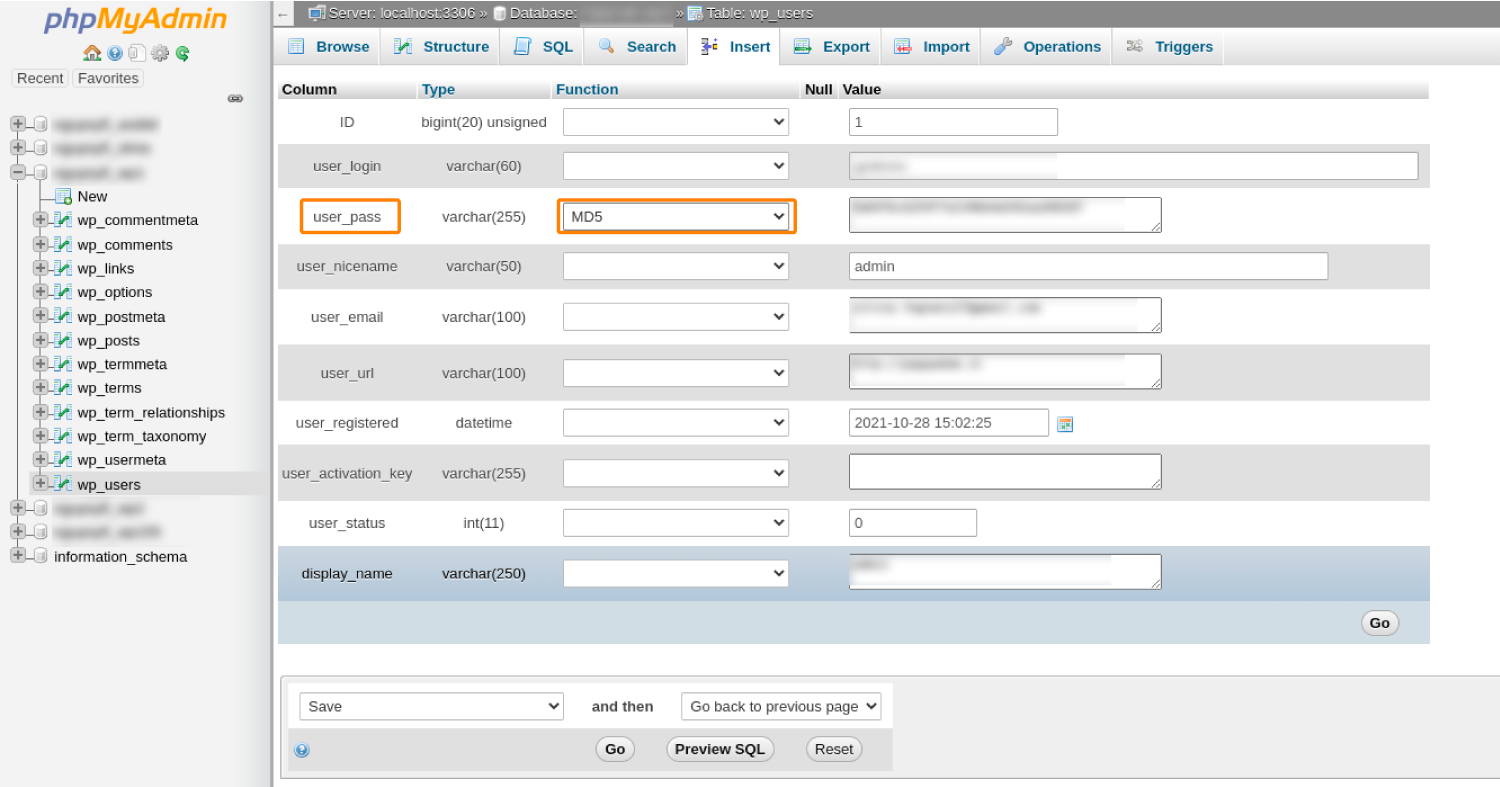Expand wp_term_relationships table node
1500x787 pixels.
coord(40,412)
